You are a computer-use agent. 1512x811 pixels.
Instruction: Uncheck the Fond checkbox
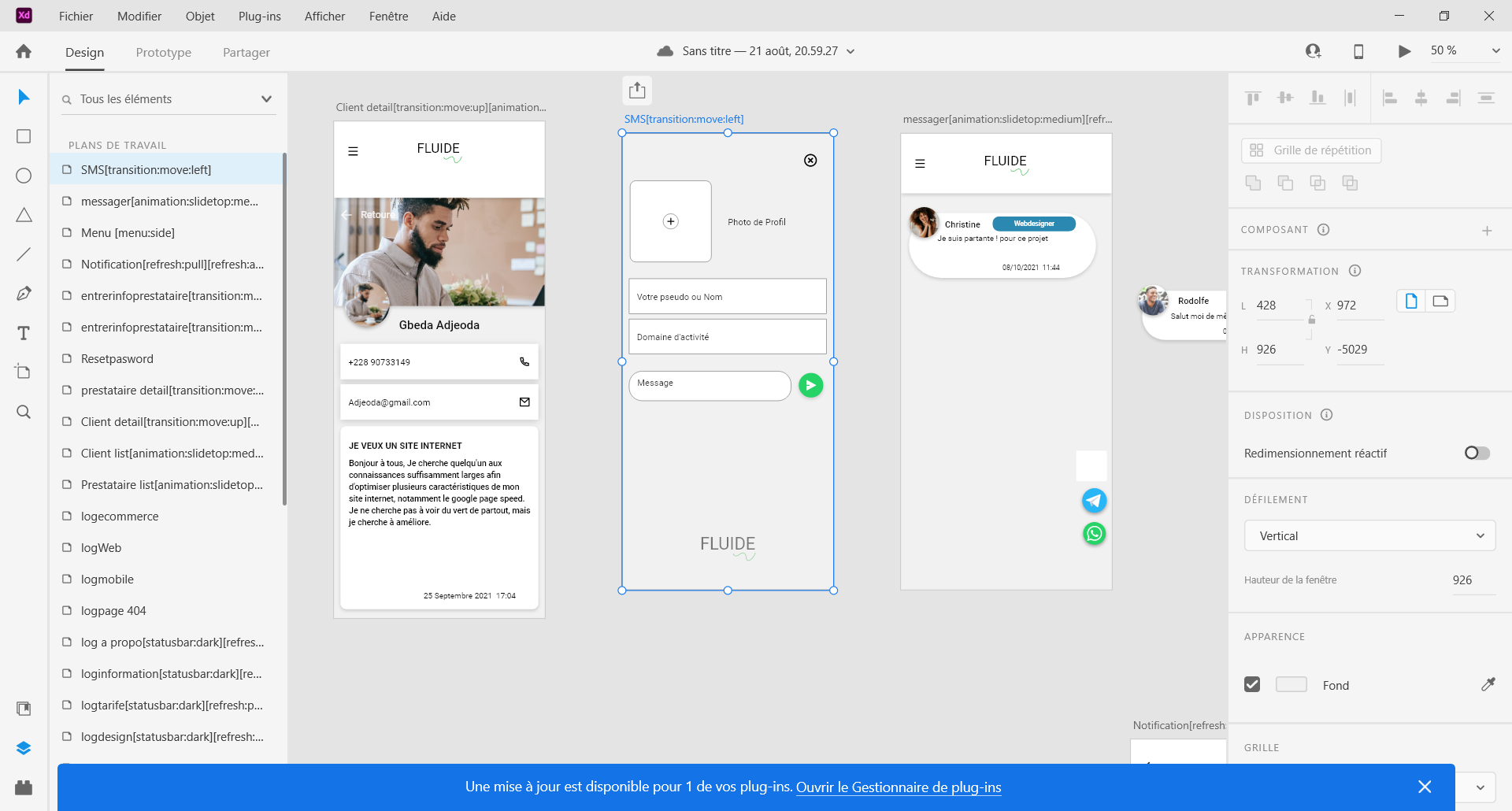click(x=1252, y=684)
